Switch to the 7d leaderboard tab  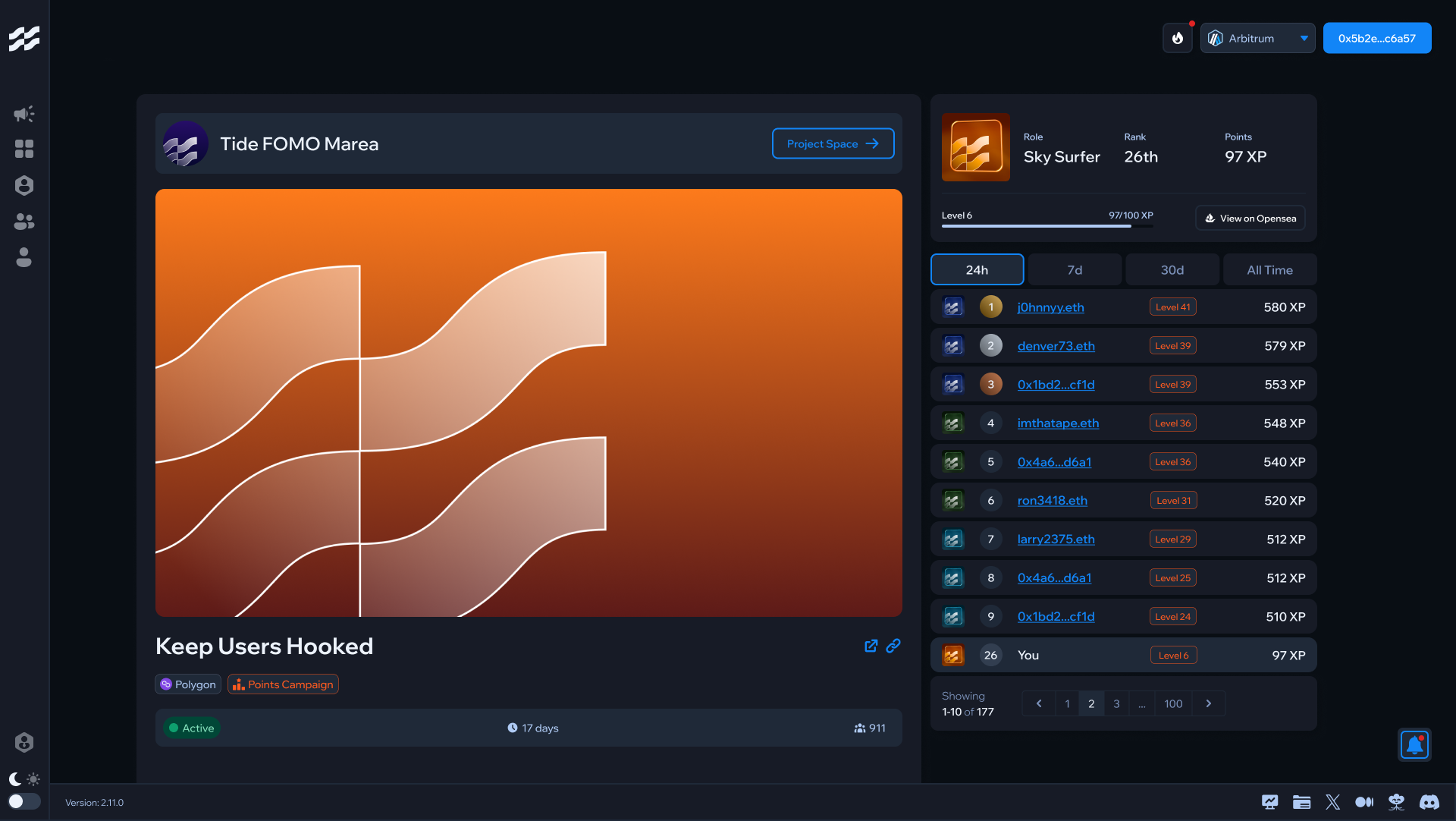1075,270
